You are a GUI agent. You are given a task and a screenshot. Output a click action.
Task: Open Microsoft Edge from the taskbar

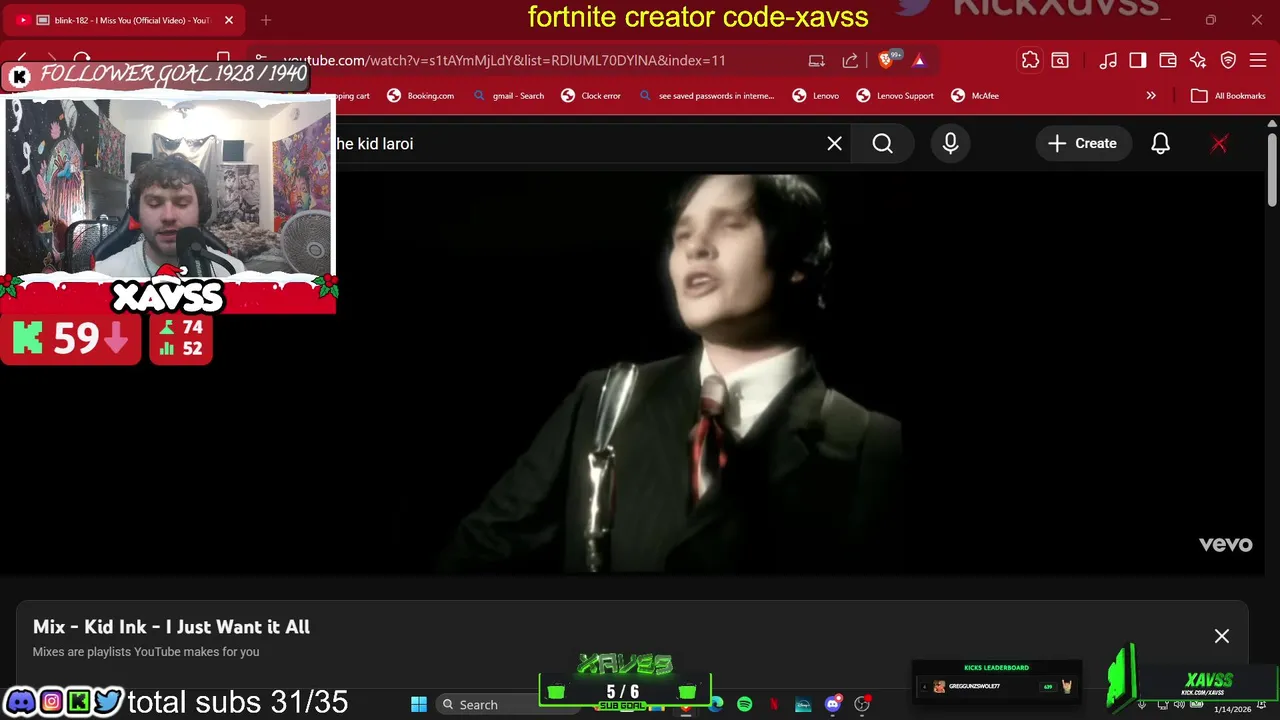tap(716, 705)
